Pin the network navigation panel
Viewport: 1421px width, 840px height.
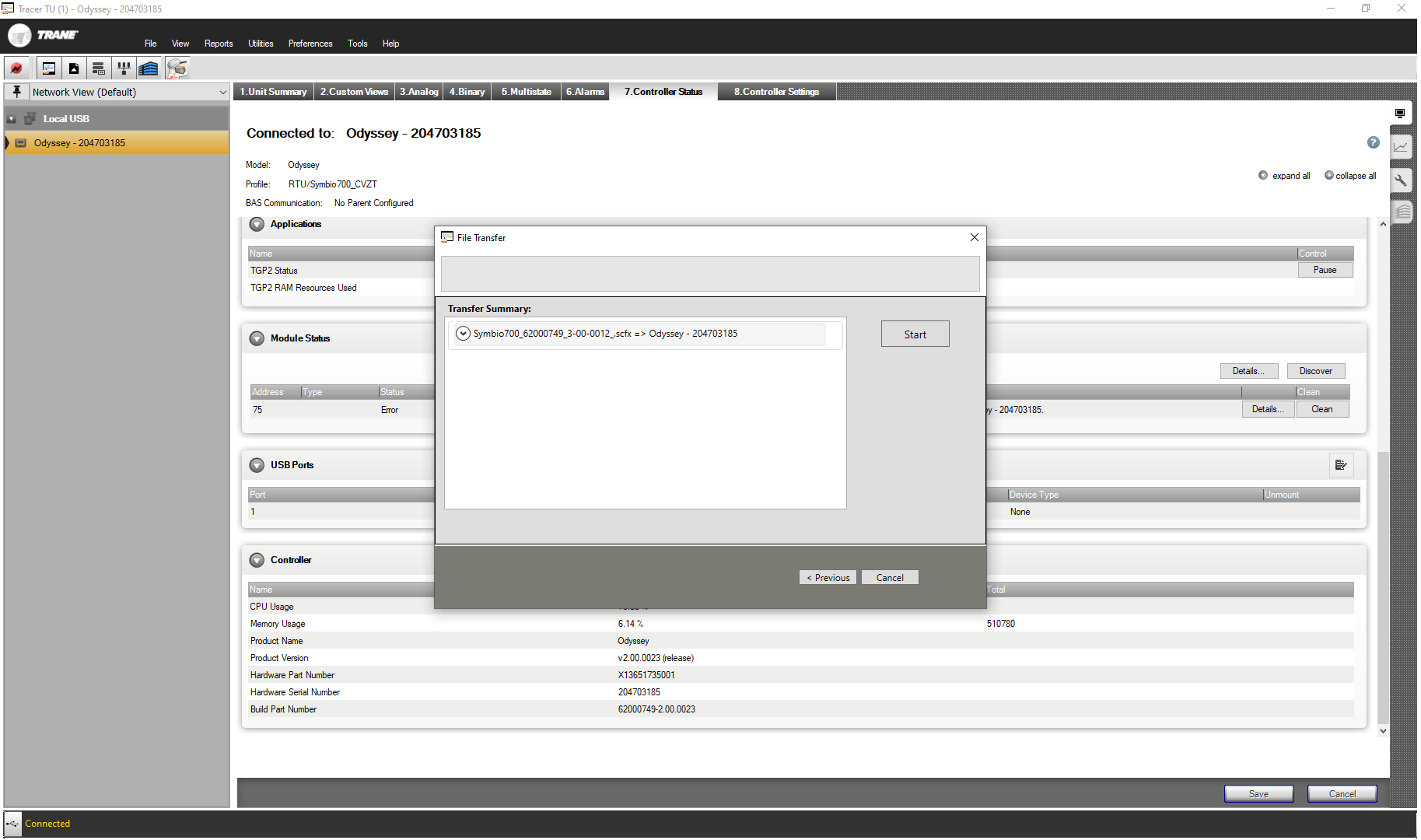coord(16,92)
